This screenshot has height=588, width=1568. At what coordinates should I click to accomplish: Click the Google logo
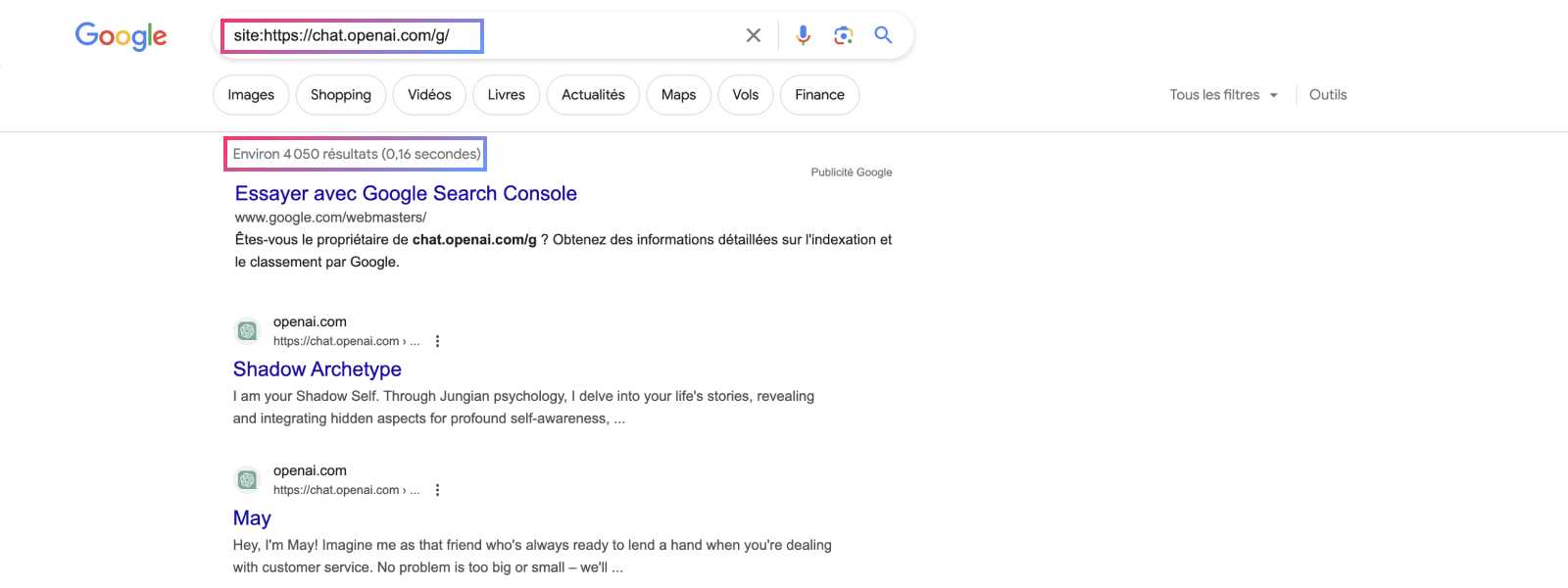pyautogui.click(x=121, y=36)
